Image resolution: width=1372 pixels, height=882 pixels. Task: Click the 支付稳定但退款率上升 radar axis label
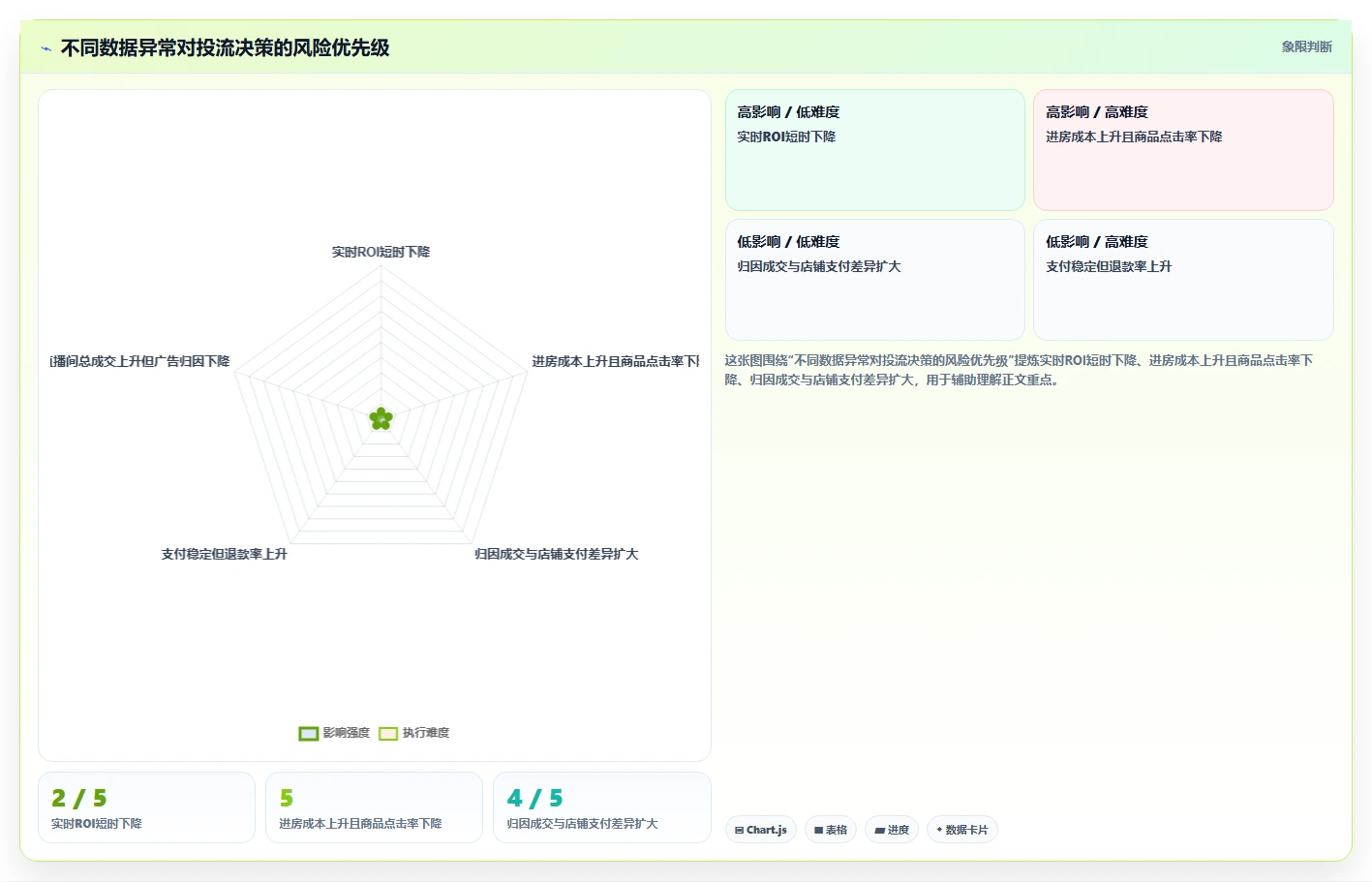point(224,554)
